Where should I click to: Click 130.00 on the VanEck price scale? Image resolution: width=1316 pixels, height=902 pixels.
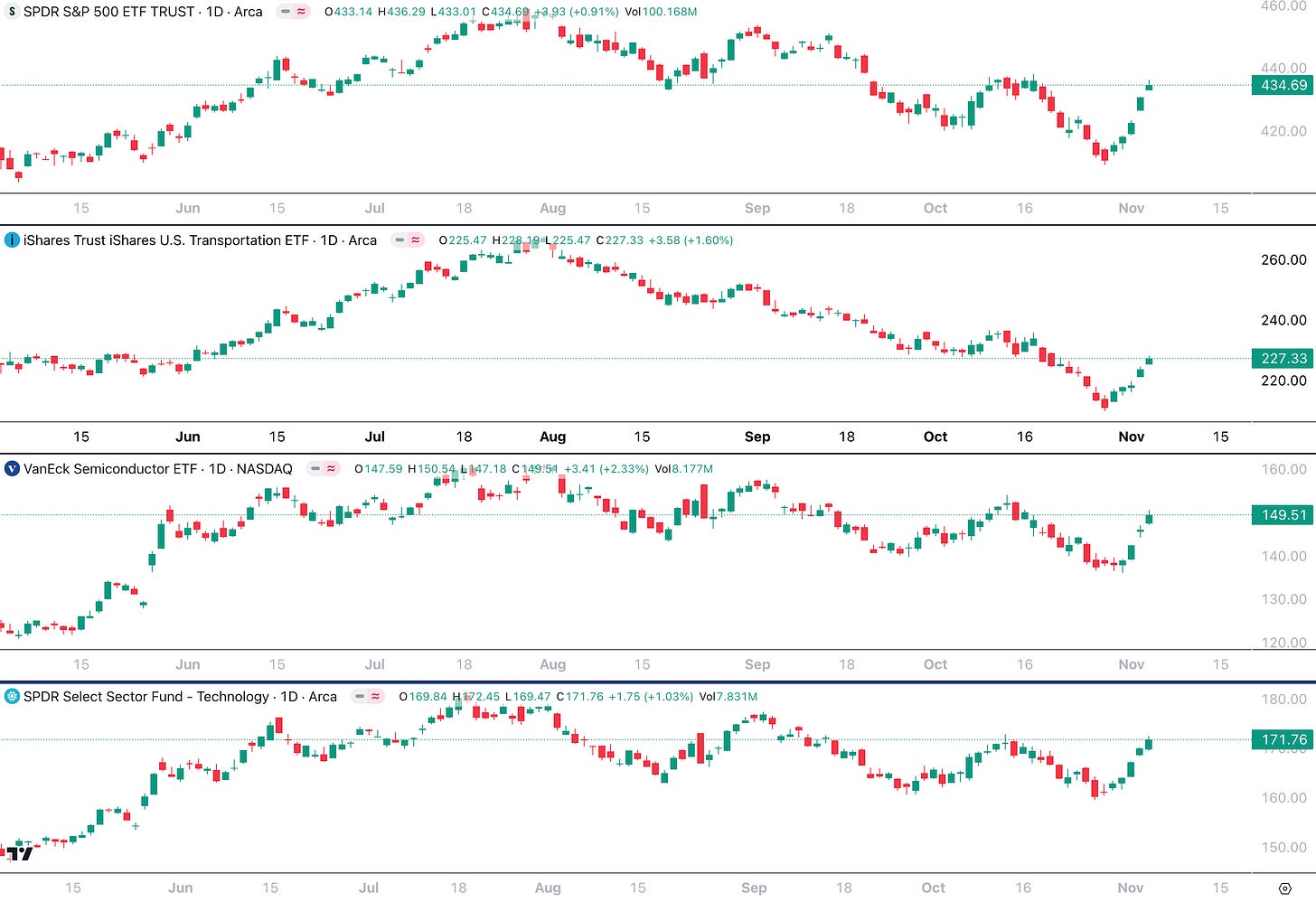pos(1283,599)
